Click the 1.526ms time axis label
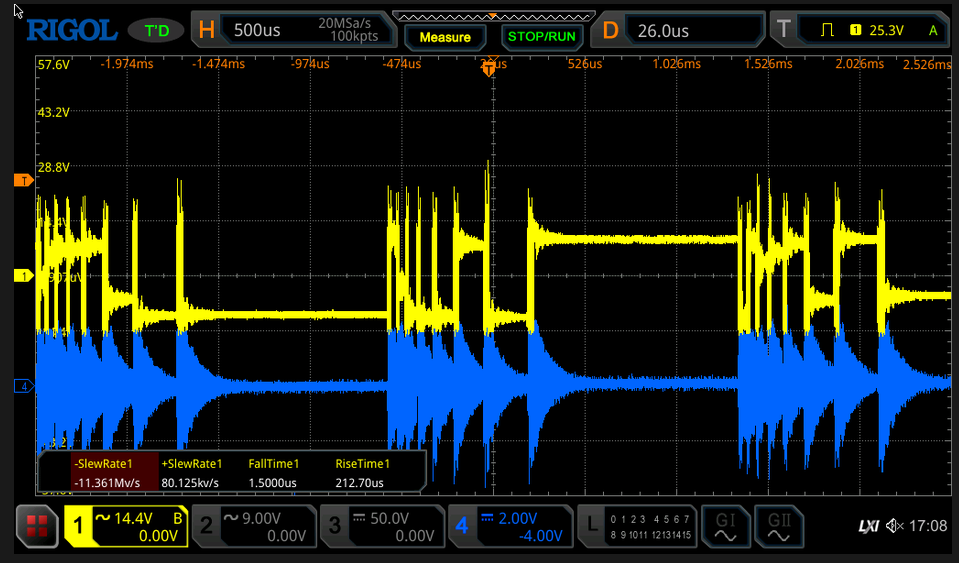 pos(768,64)
